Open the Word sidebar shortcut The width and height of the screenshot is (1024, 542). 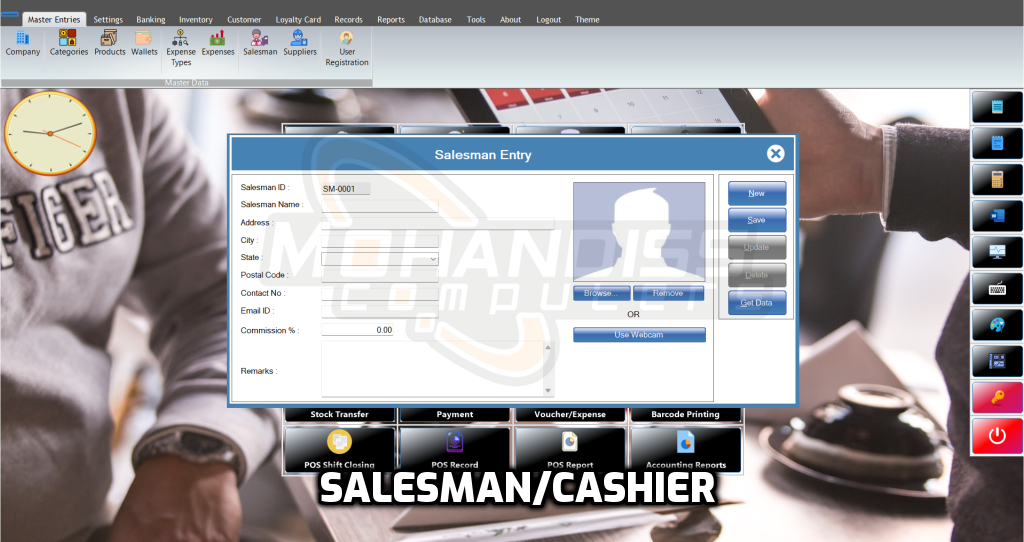997,215
